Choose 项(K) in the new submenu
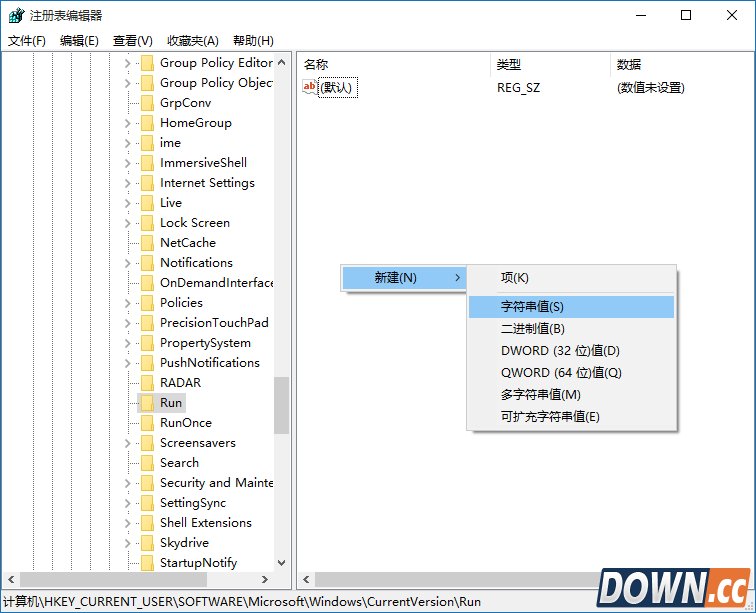The width and height of the screenshot is (756, 613). (571, 278)
